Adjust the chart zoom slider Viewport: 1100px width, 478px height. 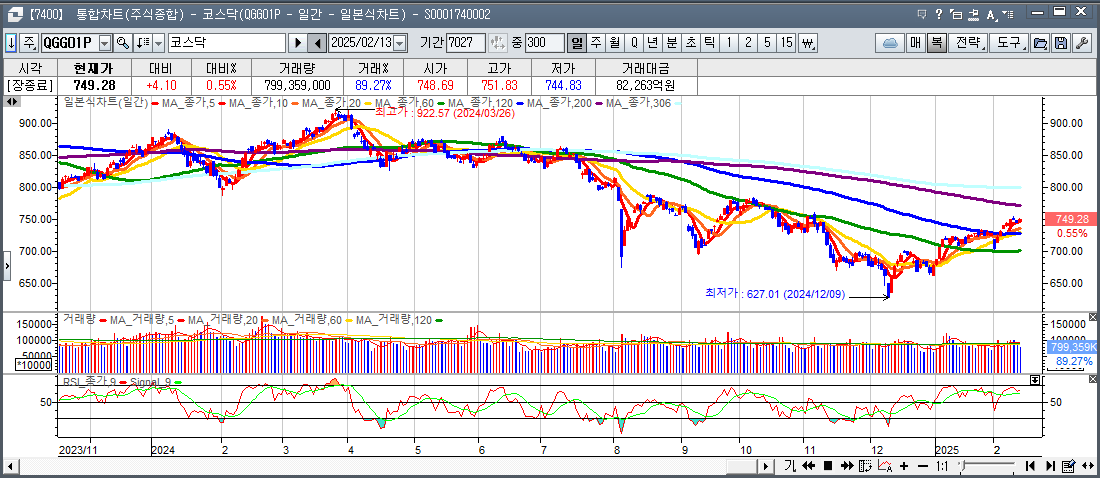964,465
